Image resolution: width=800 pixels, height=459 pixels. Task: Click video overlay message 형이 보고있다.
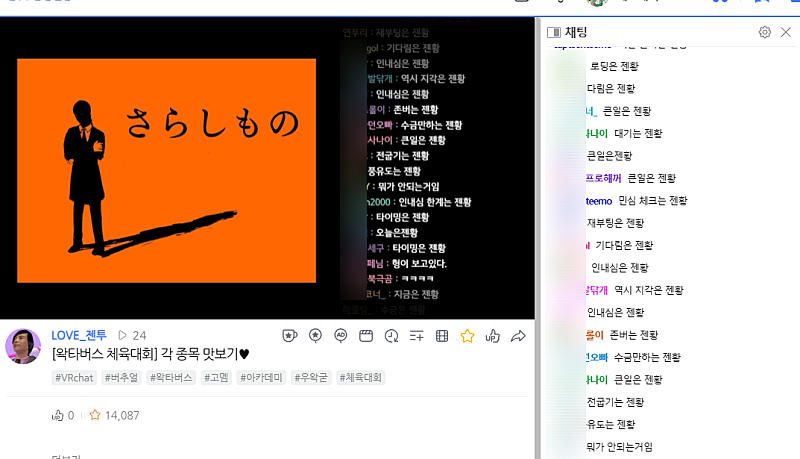coord(419,264)
